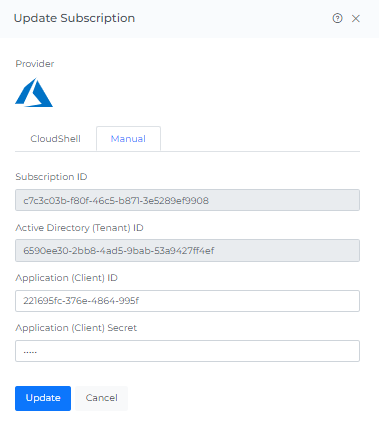Screen dimensions: 379x431
Task: Click the Subscription ID label
Action: click(51, 177)
